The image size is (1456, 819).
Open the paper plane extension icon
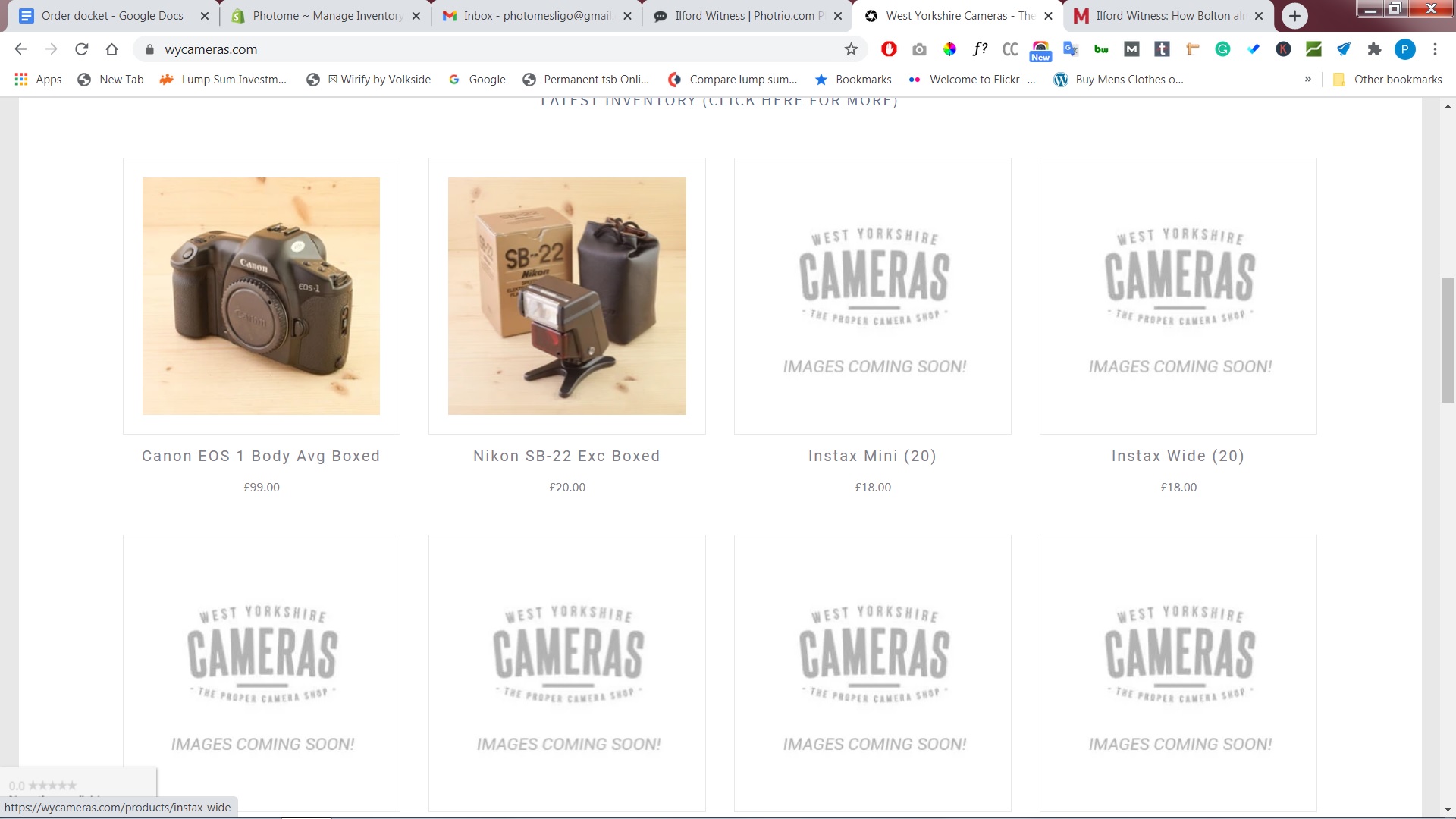click(x=1344, y=49)
